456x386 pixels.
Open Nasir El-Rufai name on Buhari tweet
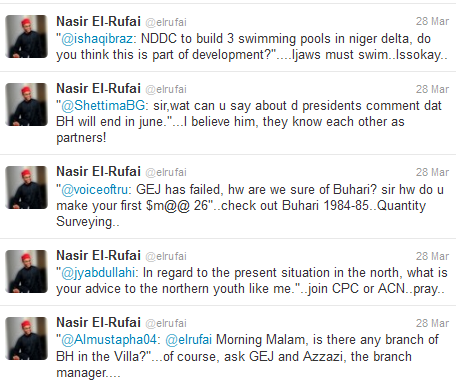coord(98,172)
